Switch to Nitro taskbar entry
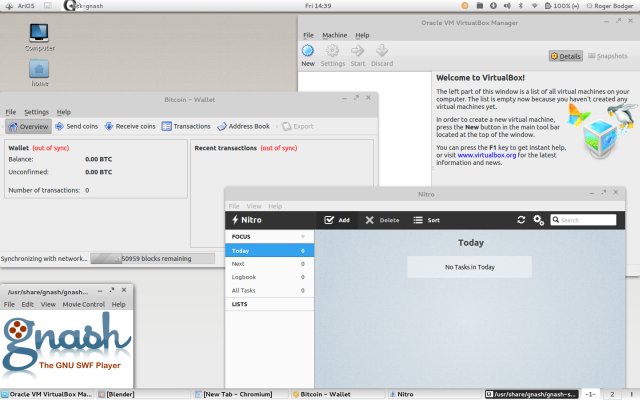Screen dimensions: 640x400 (x=402, y=394)
